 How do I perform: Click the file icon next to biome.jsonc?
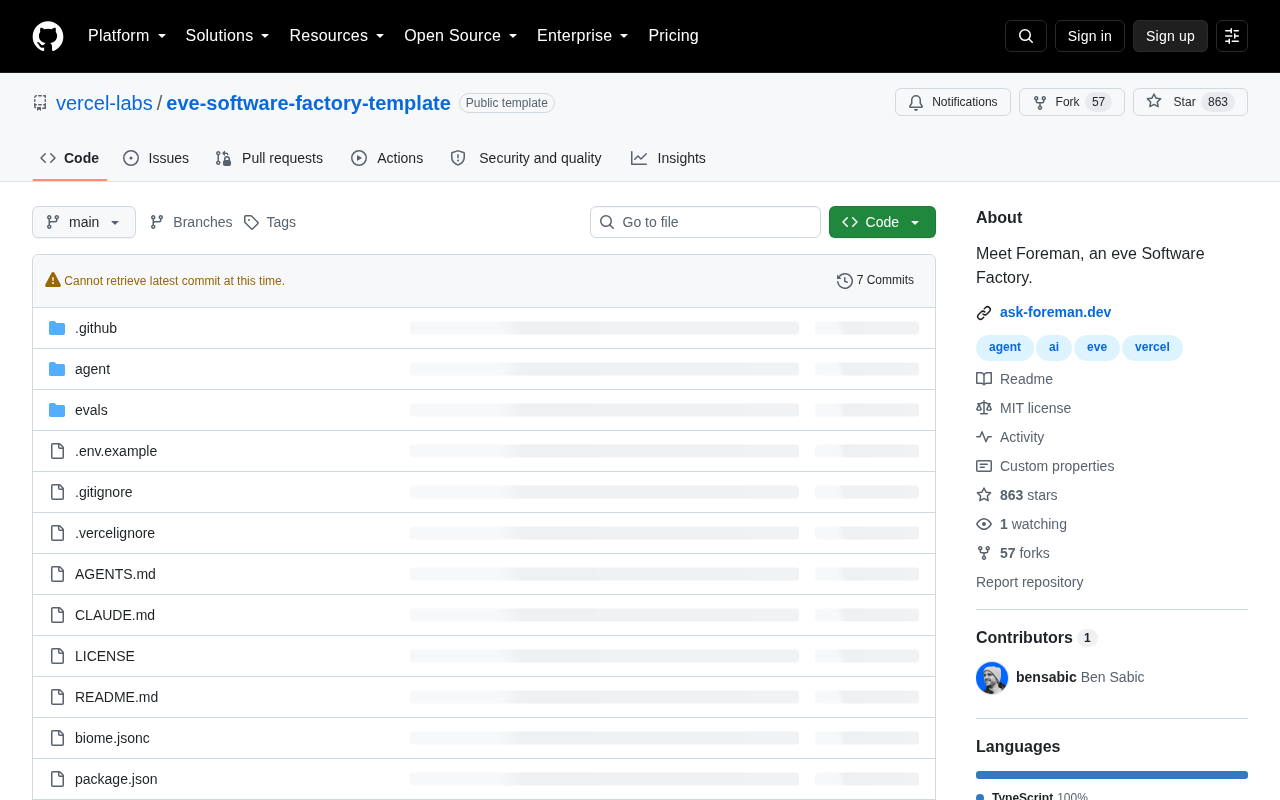pyautogui.click(x=57, y=738)
